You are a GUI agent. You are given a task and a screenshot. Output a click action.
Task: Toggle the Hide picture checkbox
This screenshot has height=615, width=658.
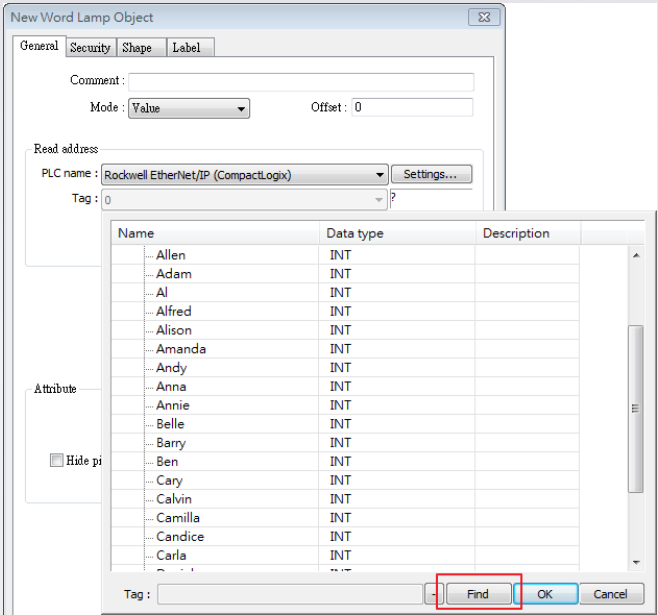pyautogui.click(x=56, y=460)
